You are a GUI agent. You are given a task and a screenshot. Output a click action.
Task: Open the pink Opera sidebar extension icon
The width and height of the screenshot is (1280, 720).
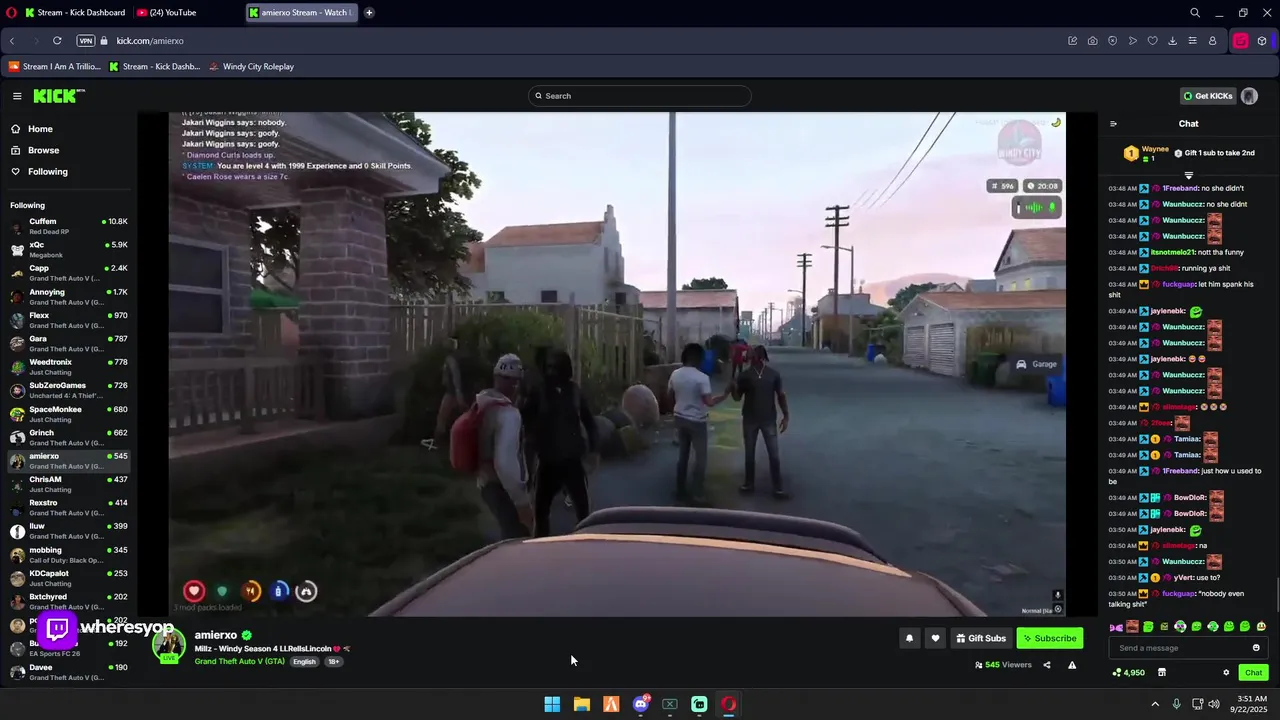click(1240, 41)
